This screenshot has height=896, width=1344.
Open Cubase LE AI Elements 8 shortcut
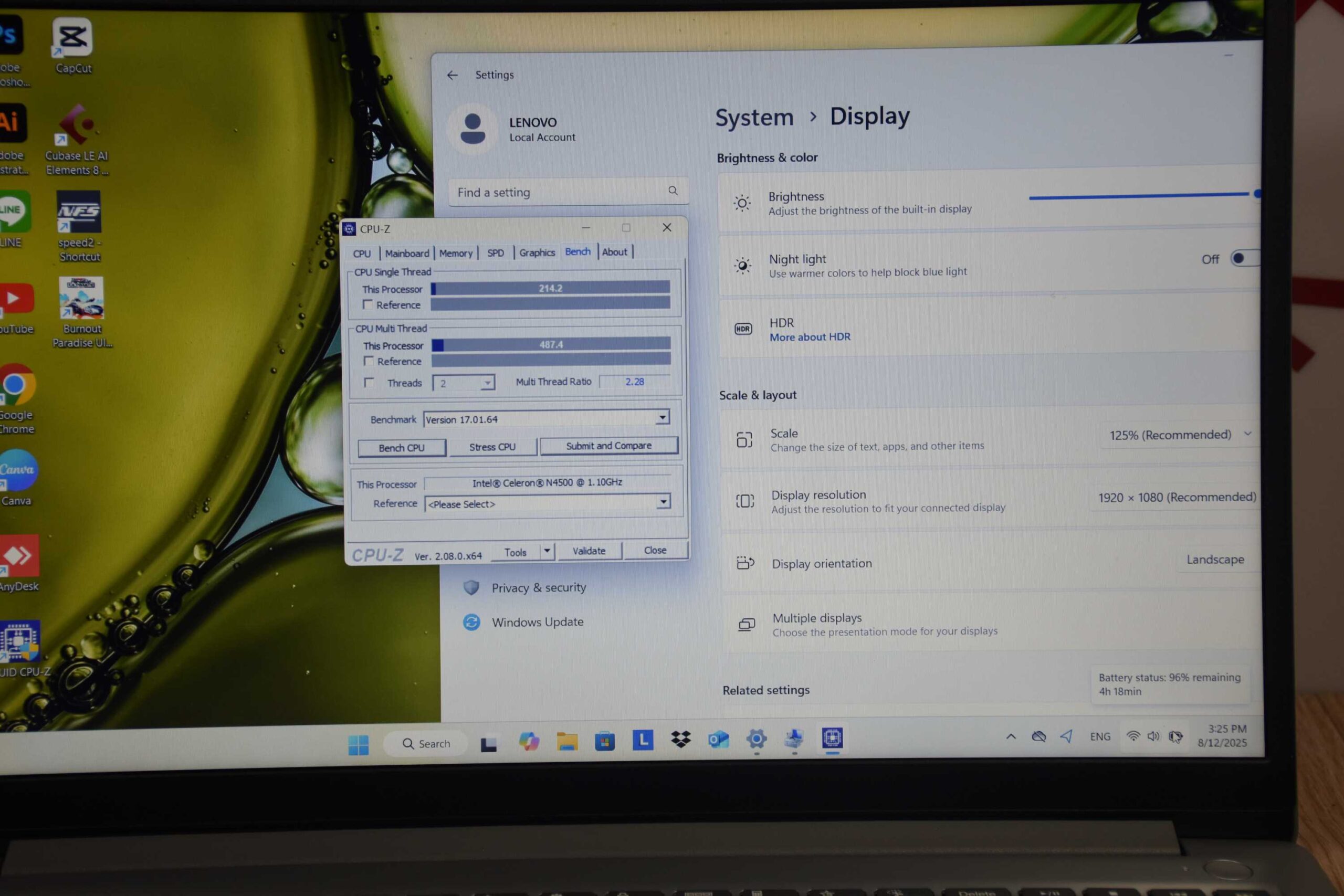click(77, 140)
